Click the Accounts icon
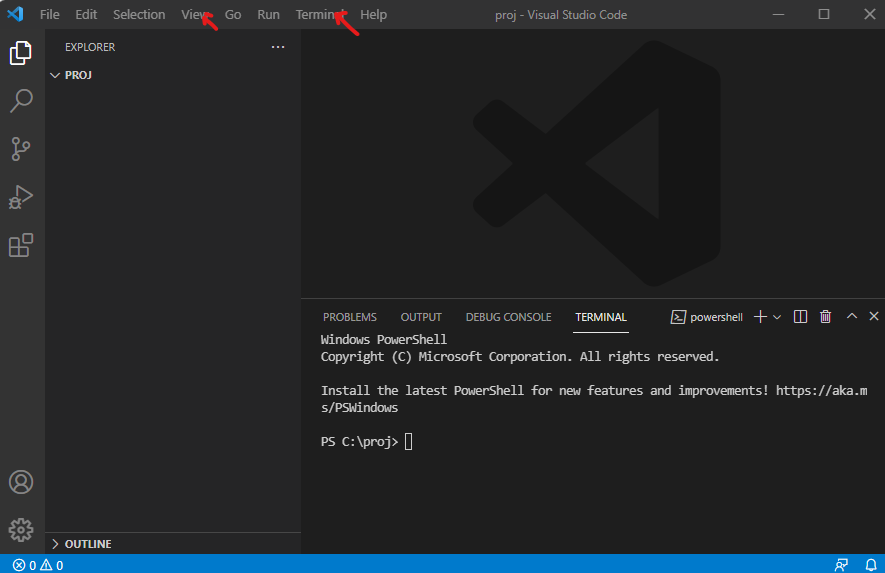The image size is (885, 573). pyautogui.click(x=21, y=482)
